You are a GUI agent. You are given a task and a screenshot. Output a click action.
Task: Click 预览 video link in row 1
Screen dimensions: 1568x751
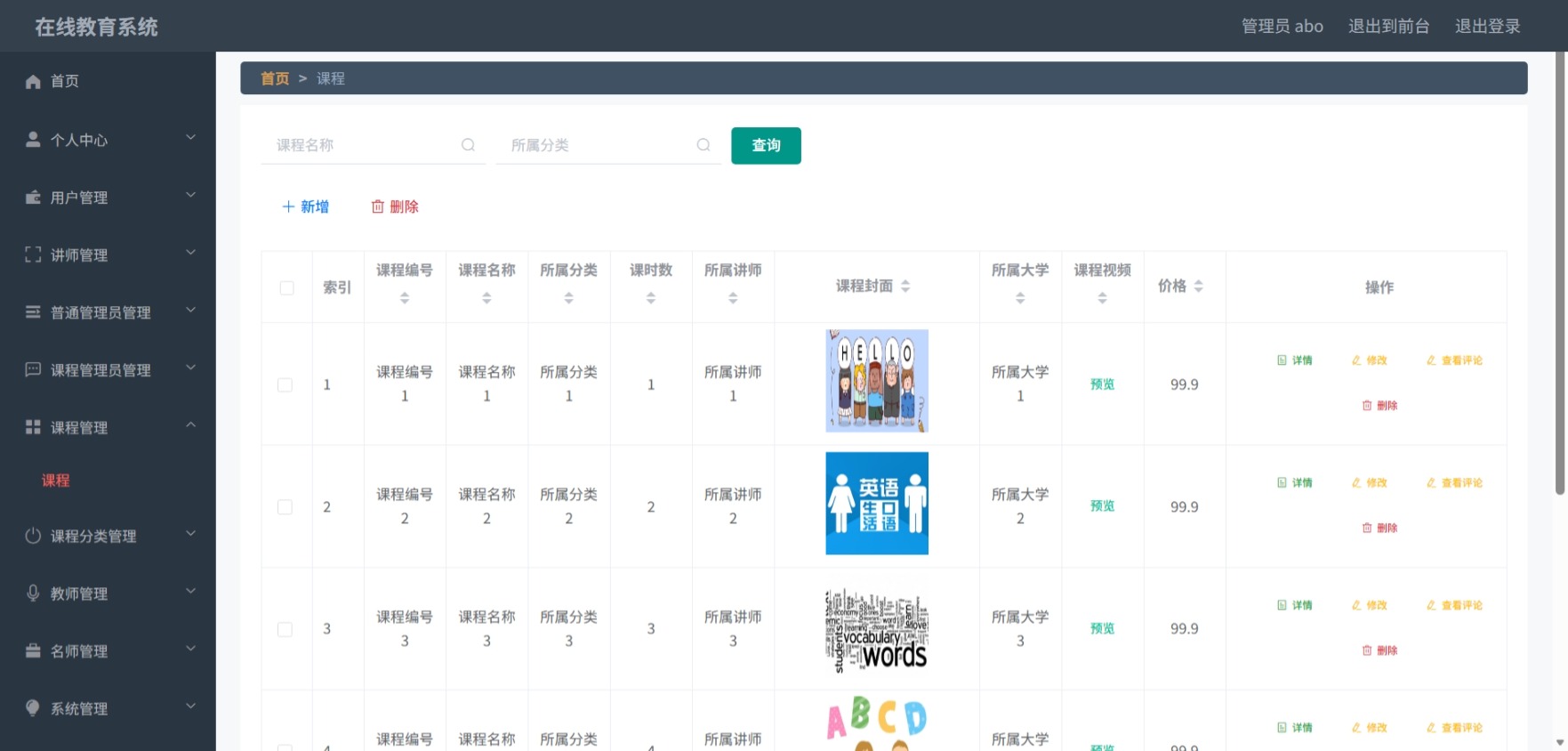point(1103,384)
